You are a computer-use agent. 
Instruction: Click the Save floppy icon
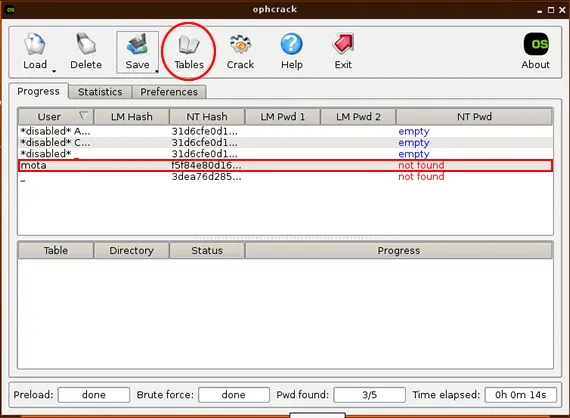point(137,44)
